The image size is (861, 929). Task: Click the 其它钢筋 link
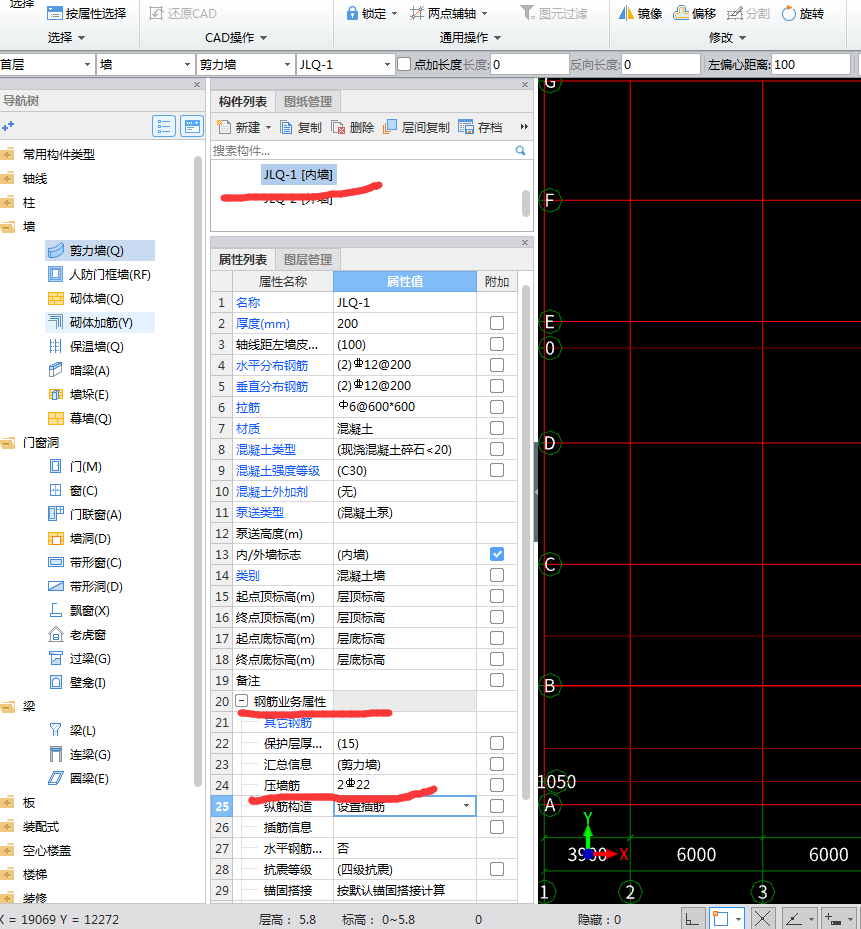[x=288, y=722]
